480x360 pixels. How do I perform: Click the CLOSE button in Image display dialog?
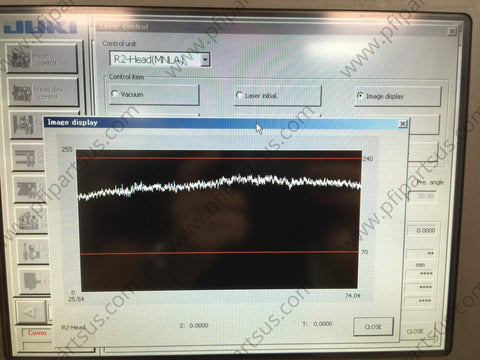point(373,326)
